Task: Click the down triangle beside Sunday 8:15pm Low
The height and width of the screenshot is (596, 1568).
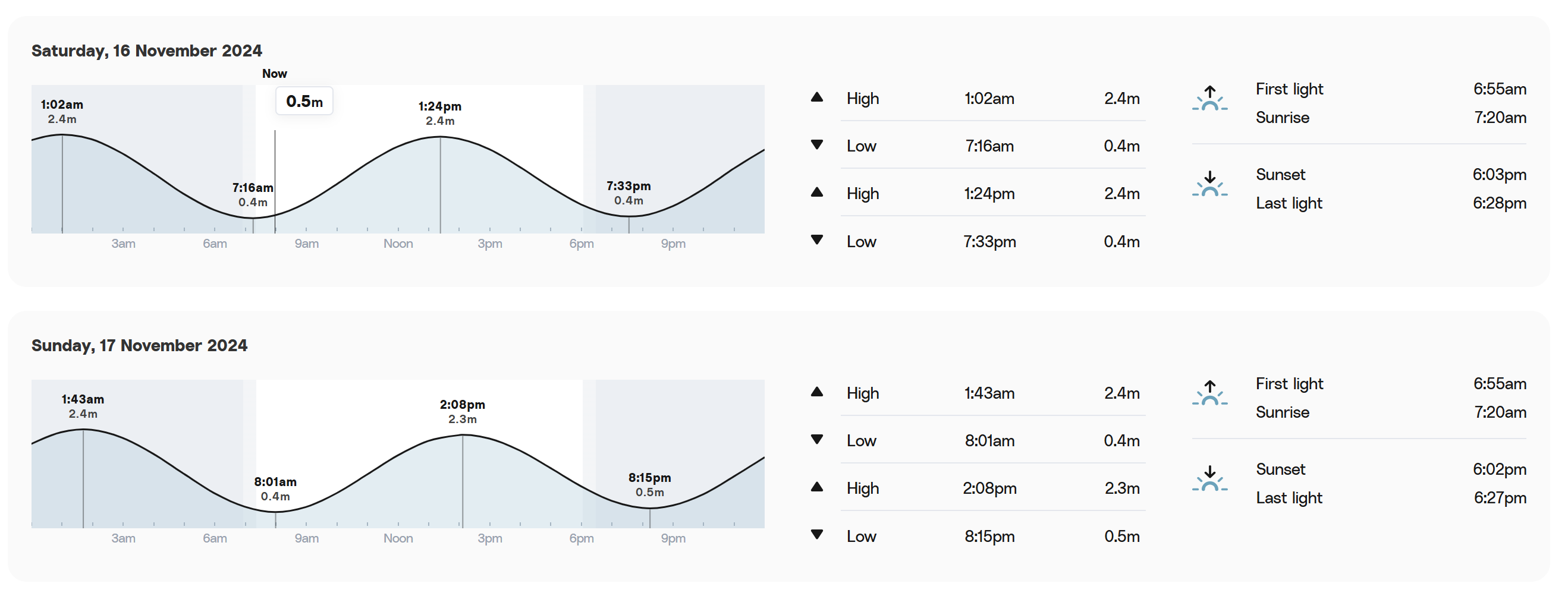Action: click(x=817, y=535)
